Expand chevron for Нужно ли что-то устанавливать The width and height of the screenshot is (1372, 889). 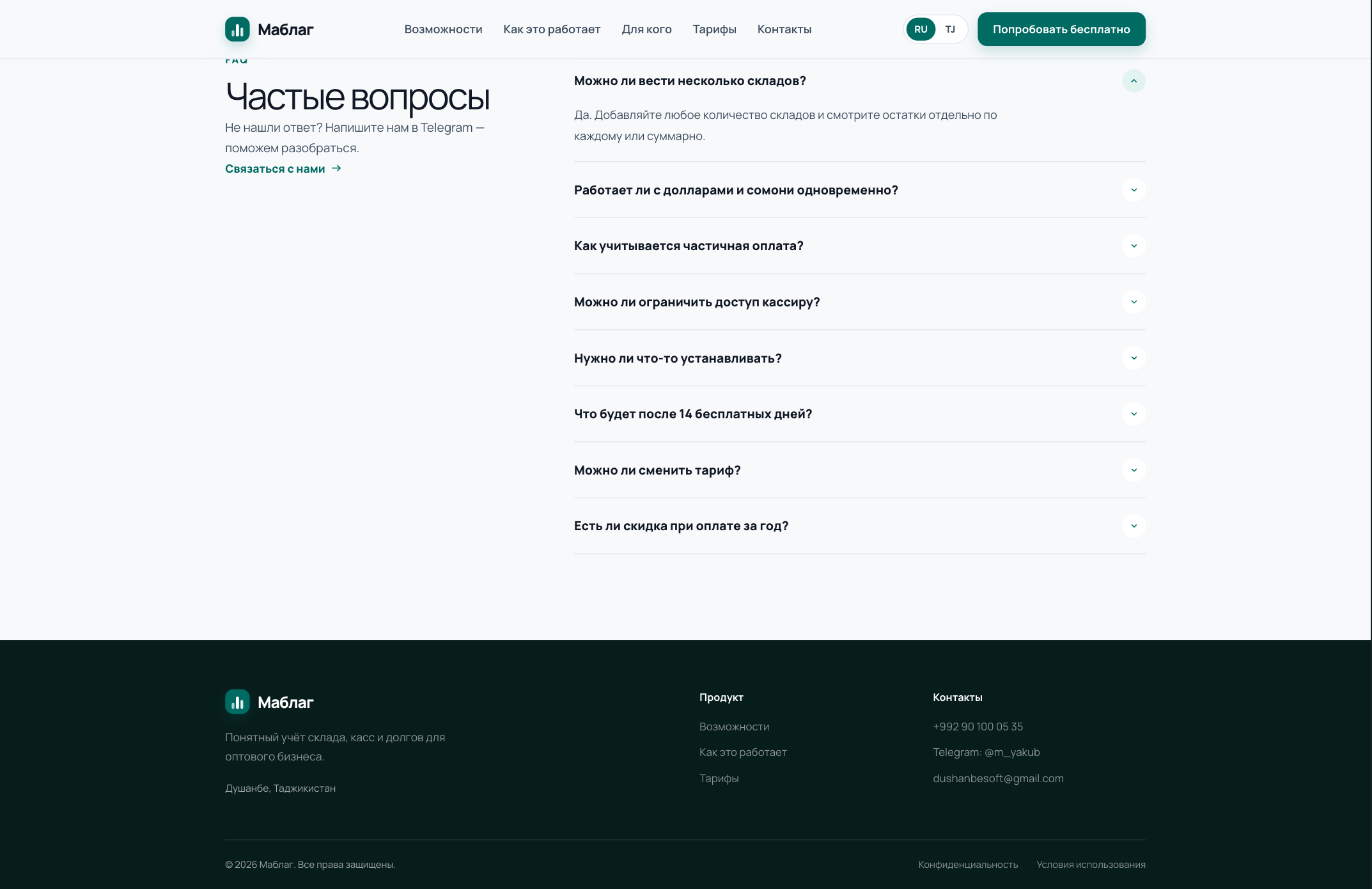point(1134,358)
